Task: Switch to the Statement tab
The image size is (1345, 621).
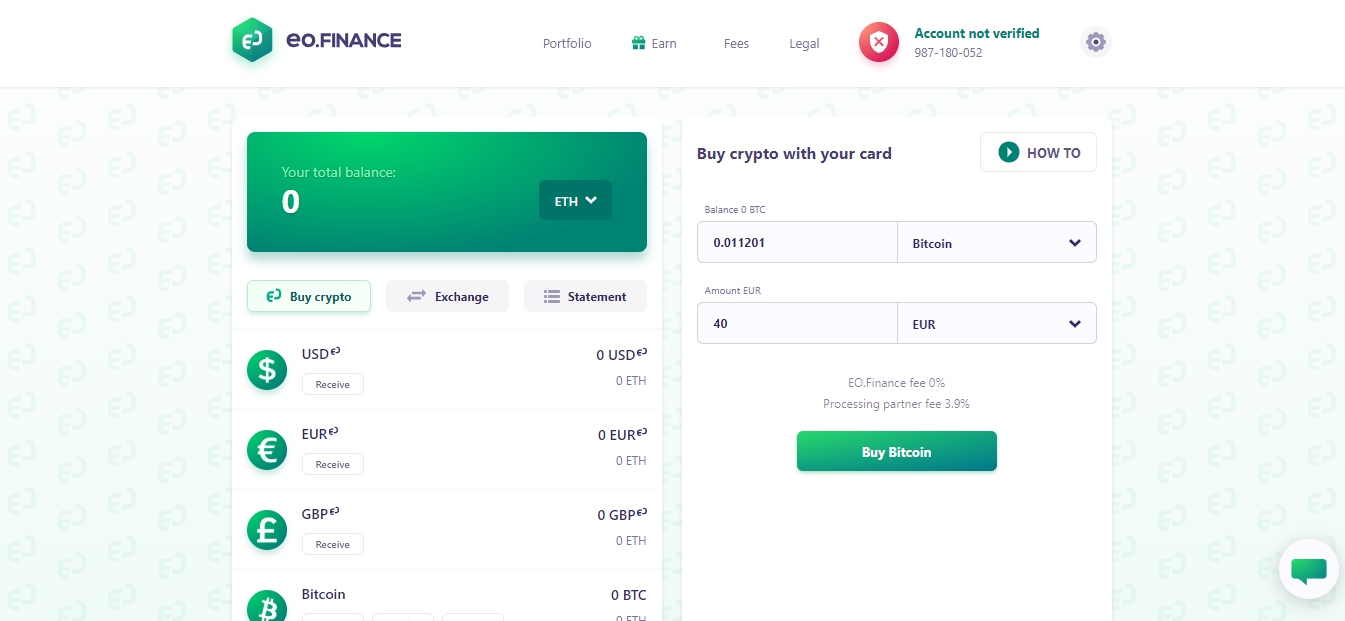Action: point(585,296)
